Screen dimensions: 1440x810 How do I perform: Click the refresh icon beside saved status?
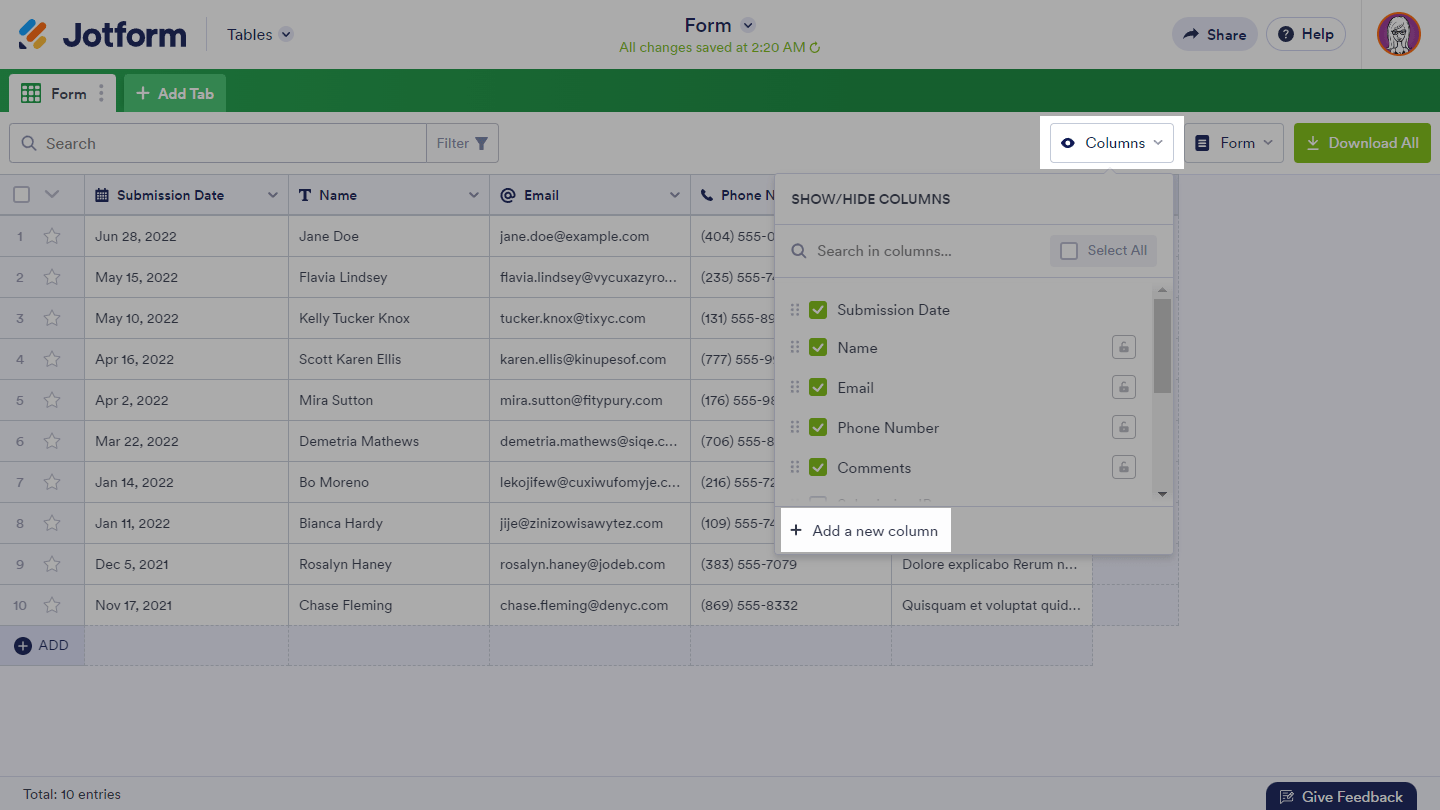click(815, 48)
